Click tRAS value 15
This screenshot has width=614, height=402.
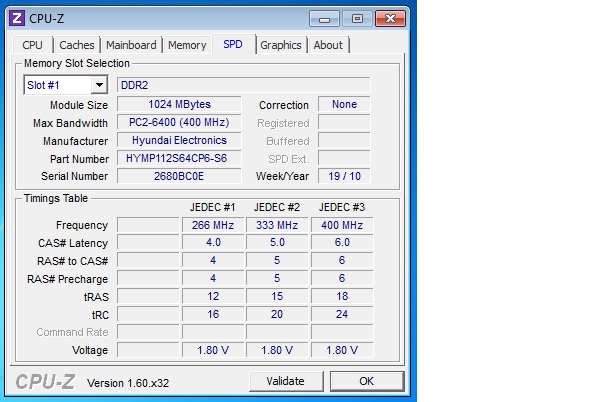pos(277,296)
